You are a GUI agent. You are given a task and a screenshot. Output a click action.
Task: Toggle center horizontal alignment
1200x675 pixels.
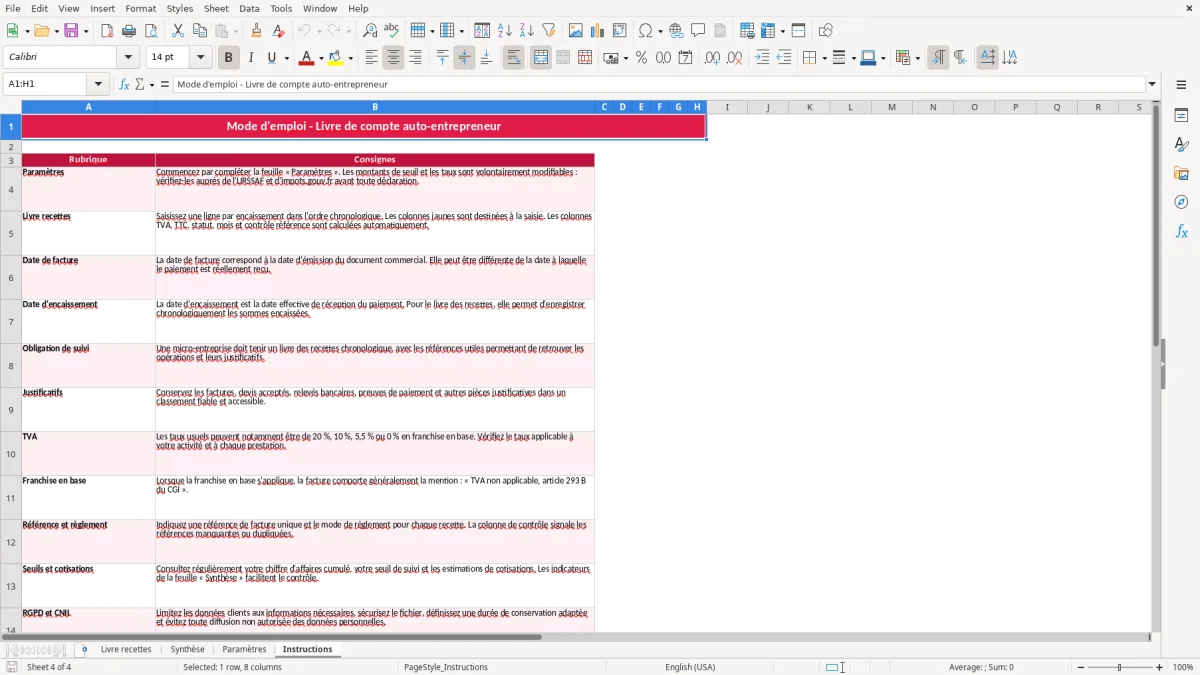point(393,58)
